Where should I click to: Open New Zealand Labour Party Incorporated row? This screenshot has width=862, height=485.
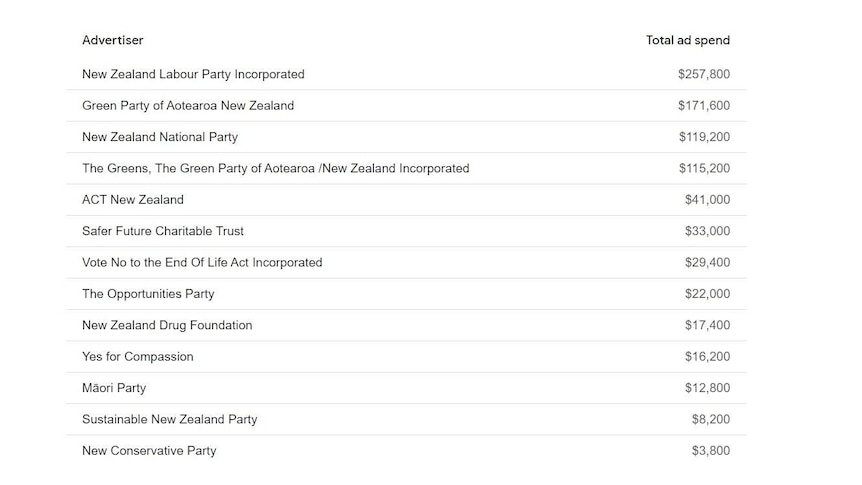tap(406, 74)
